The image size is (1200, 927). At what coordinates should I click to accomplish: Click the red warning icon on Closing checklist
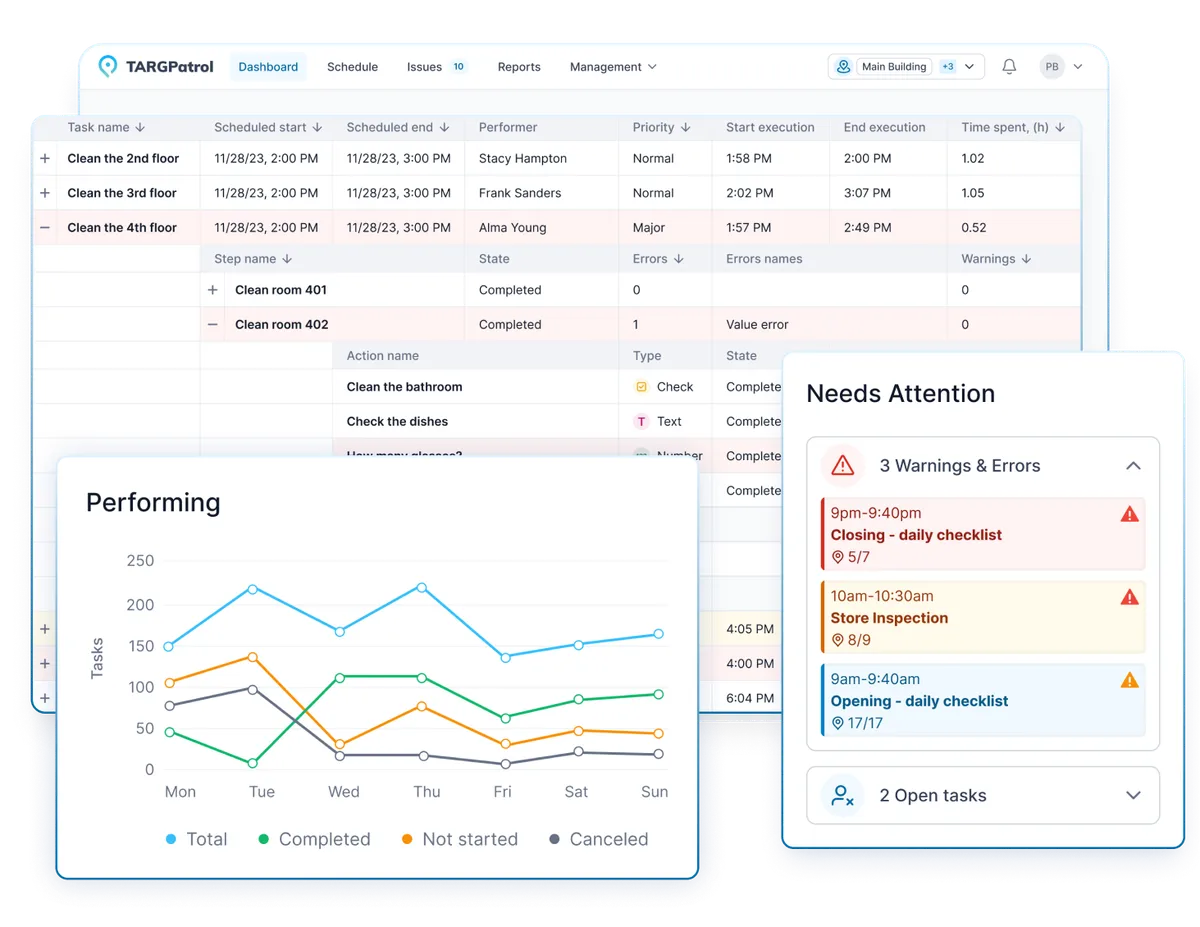tap(1129, 514)
